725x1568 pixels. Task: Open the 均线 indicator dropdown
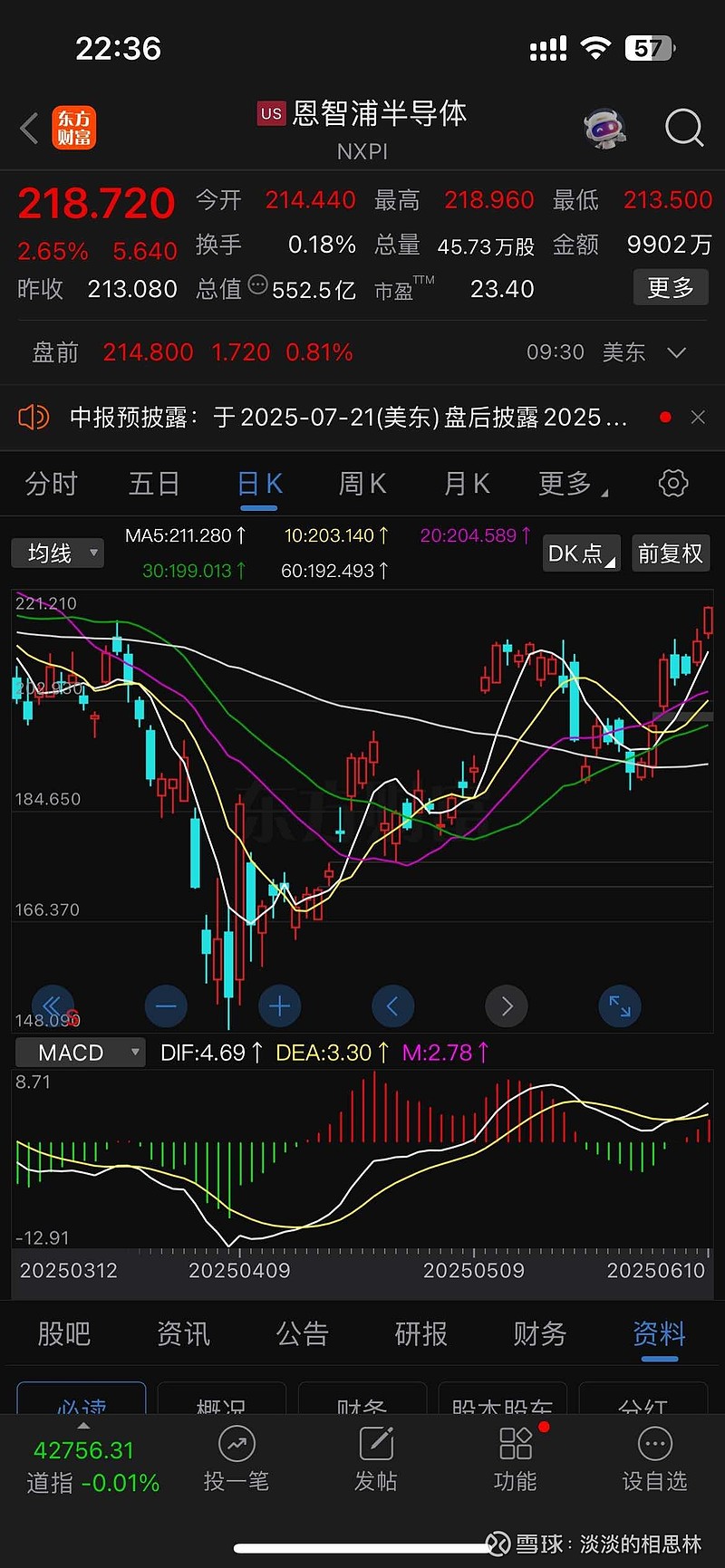(57, 553)
